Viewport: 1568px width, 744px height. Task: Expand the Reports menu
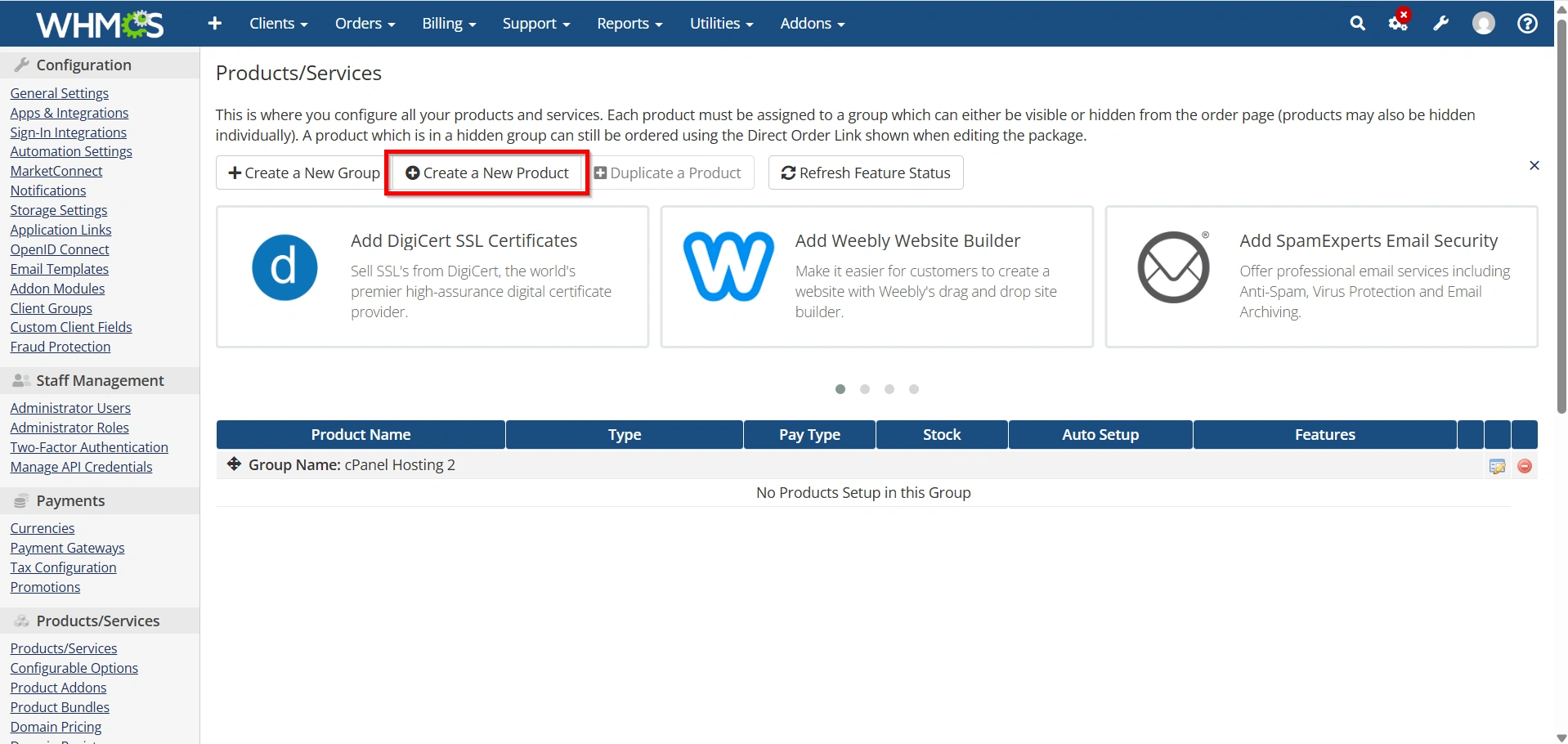(629, 24)
